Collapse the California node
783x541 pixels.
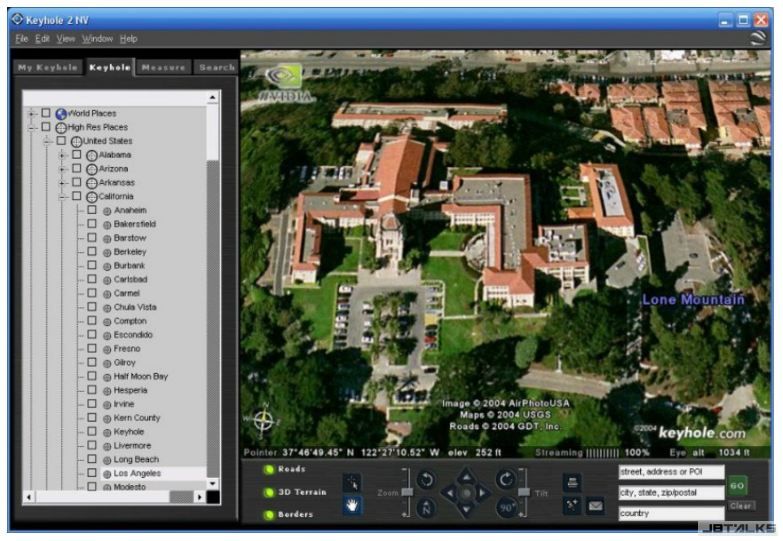pos(62,197)
